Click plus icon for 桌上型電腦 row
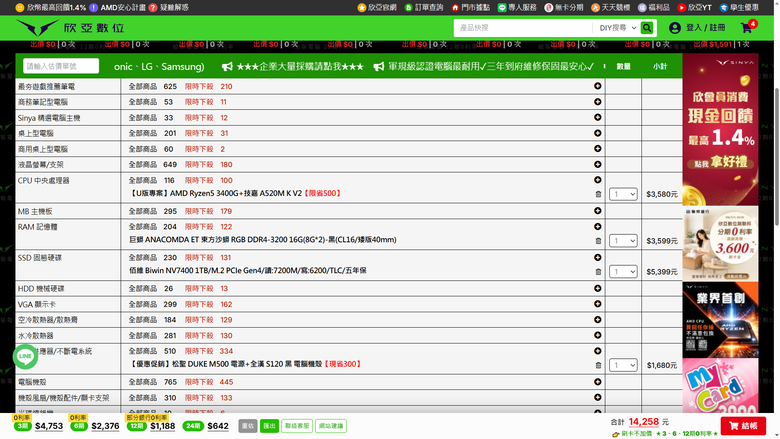The height and width of the screenshot is (439, 780). pos(597,133)
